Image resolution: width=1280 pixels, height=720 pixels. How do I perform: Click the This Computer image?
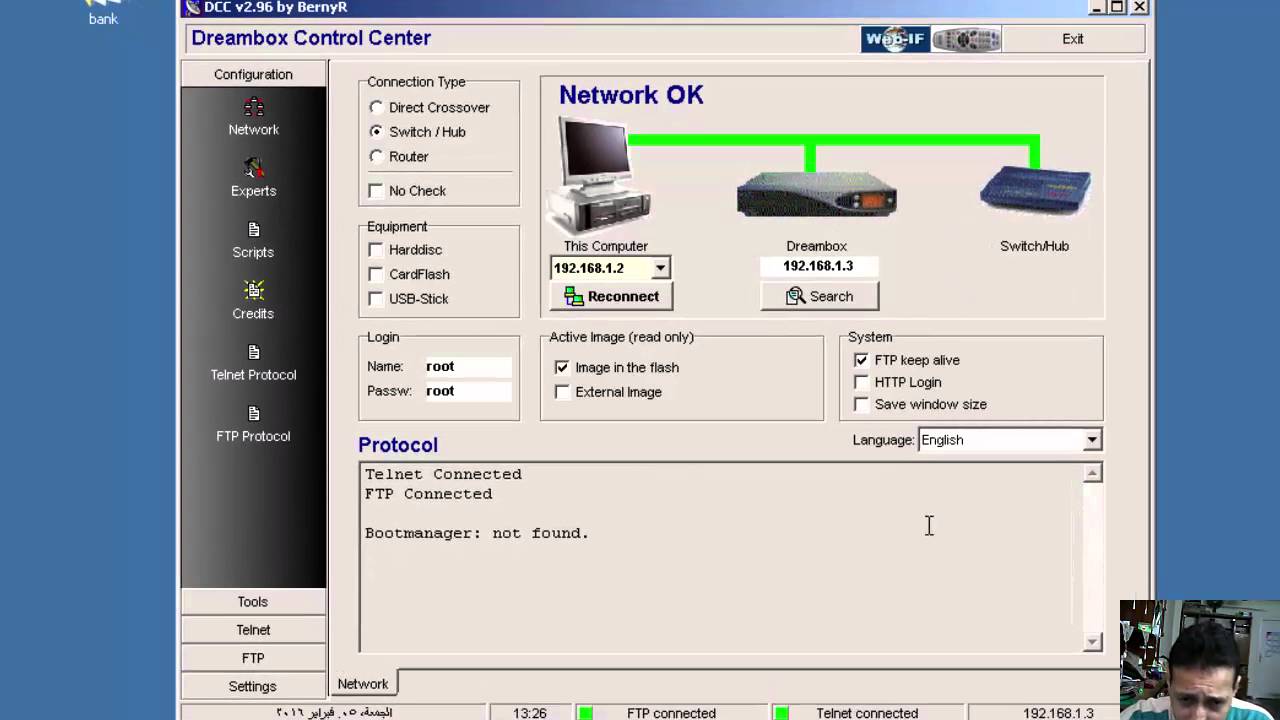click(600, 175)
